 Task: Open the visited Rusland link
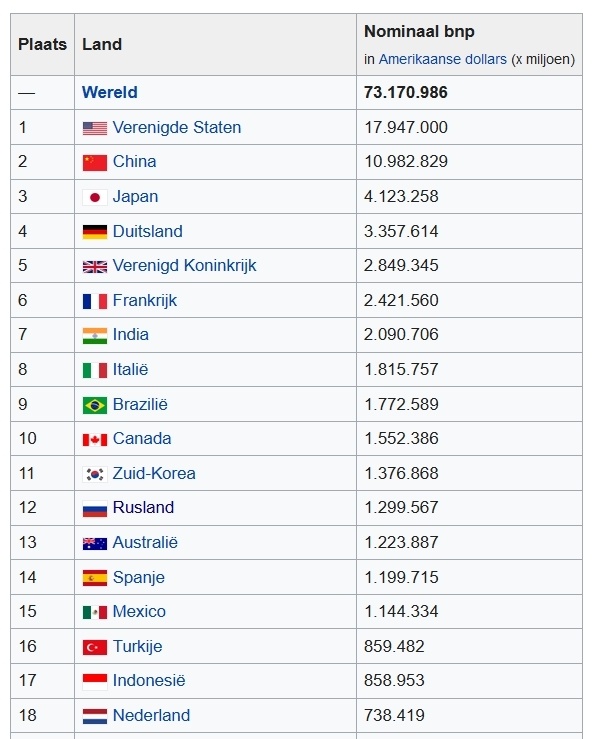(143, 508)
